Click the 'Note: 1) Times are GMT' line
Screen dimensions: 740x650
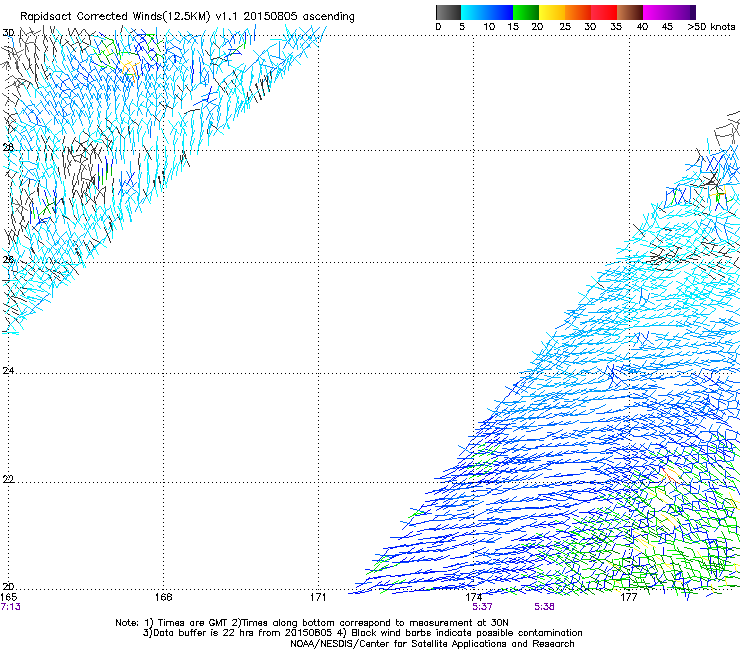tap(312, 623)
